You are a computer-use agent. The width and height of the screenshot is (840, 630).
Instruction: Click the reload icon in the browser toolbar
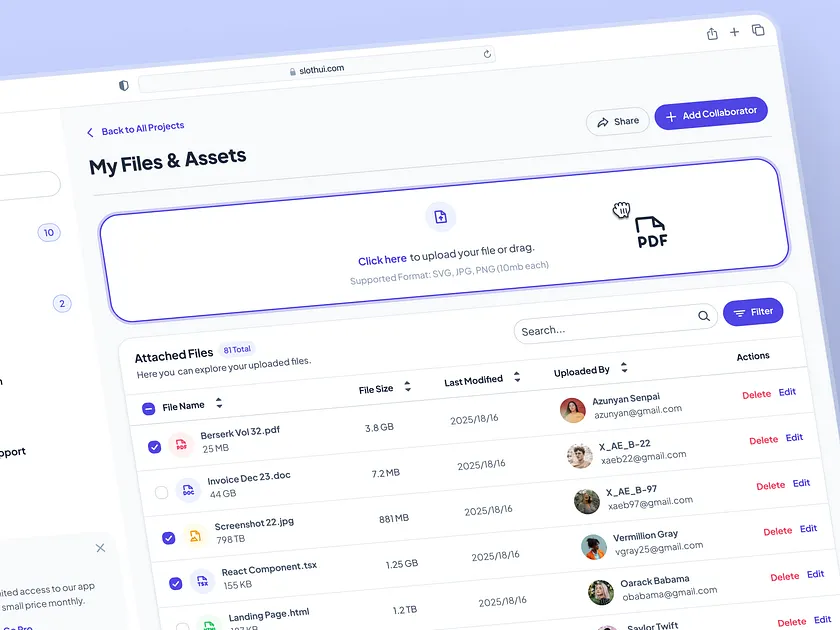[487, 54]
